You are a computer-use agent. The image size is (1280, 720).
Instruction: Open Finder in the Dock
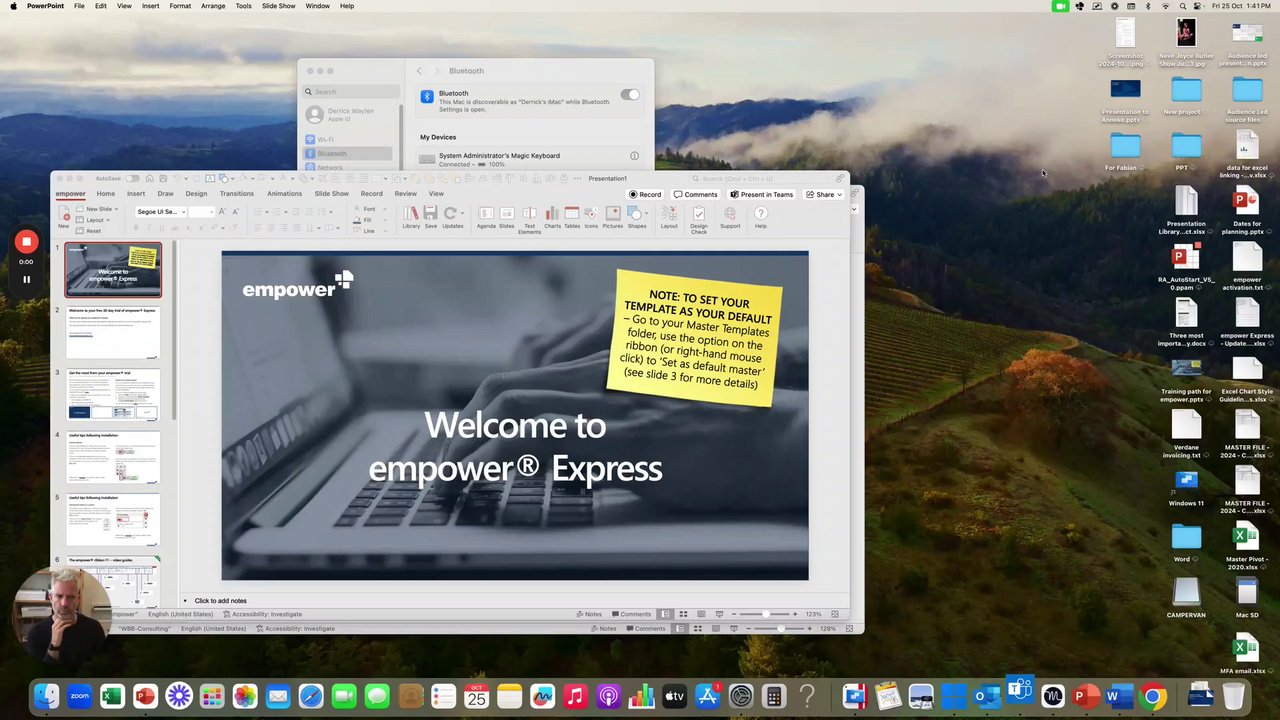pos(46,696)
